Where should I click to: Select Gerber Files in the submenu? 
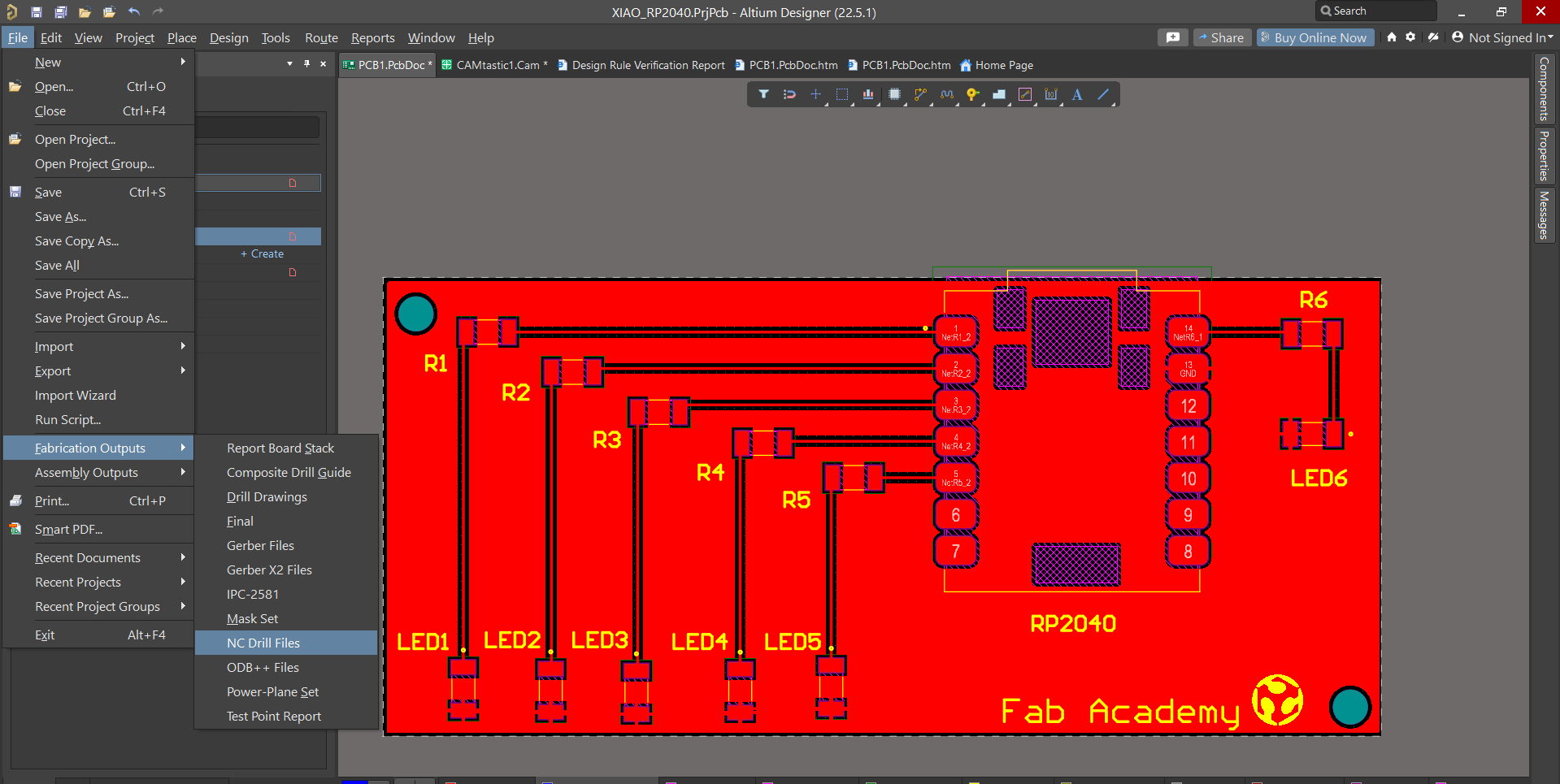click(x=286, y=545)
